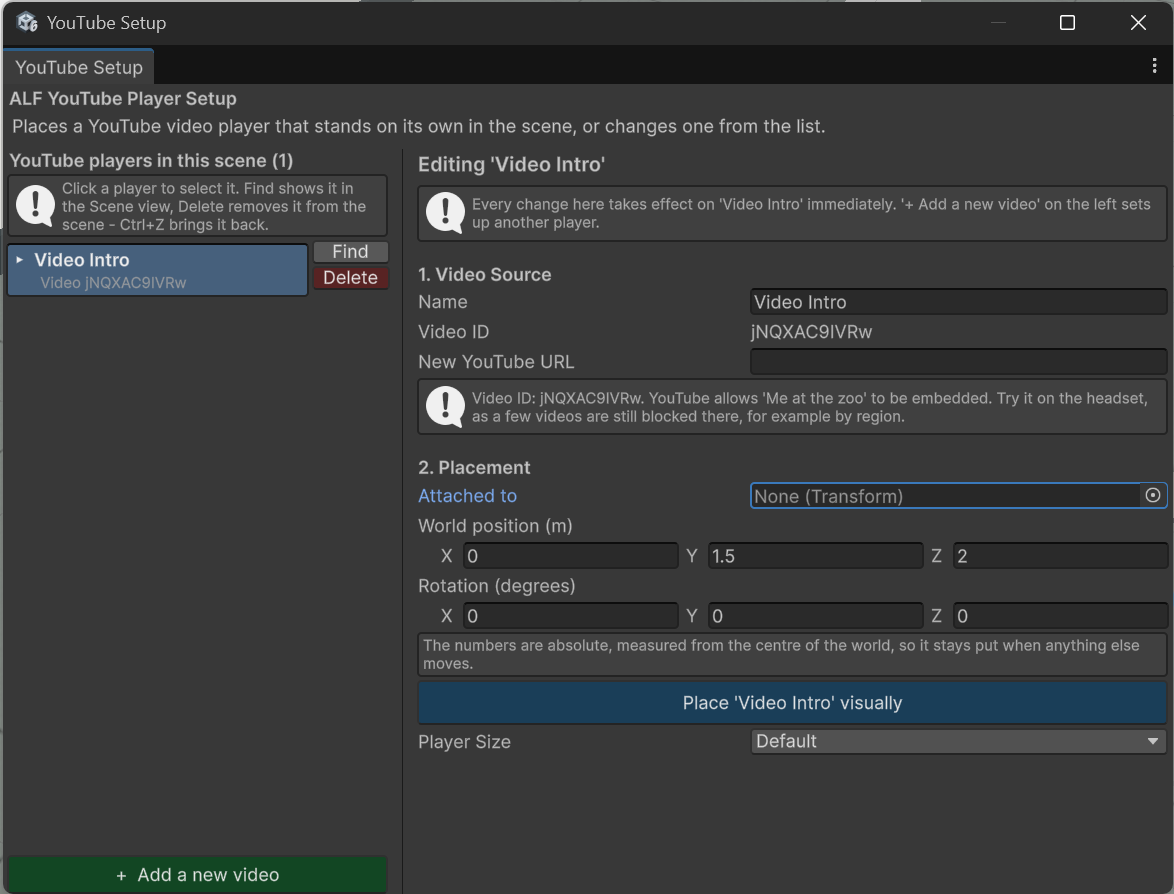
Task: Click the Video ID value jNQXAC9IVRw
Action: coord(812,332)
